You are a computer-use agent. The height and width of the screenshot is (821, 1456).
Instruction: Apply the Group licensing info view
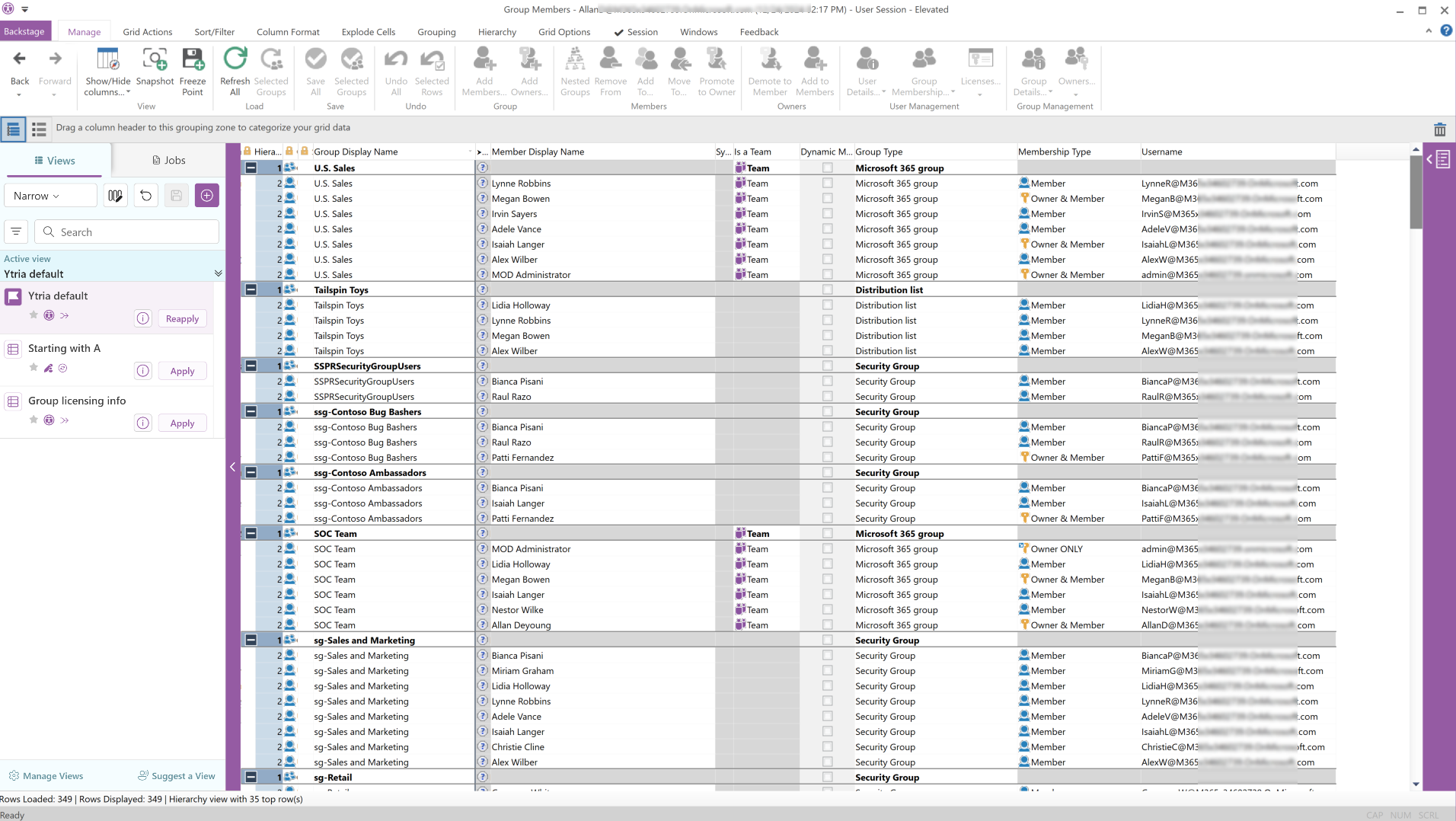pyautogui.click(x=182, y=423)
